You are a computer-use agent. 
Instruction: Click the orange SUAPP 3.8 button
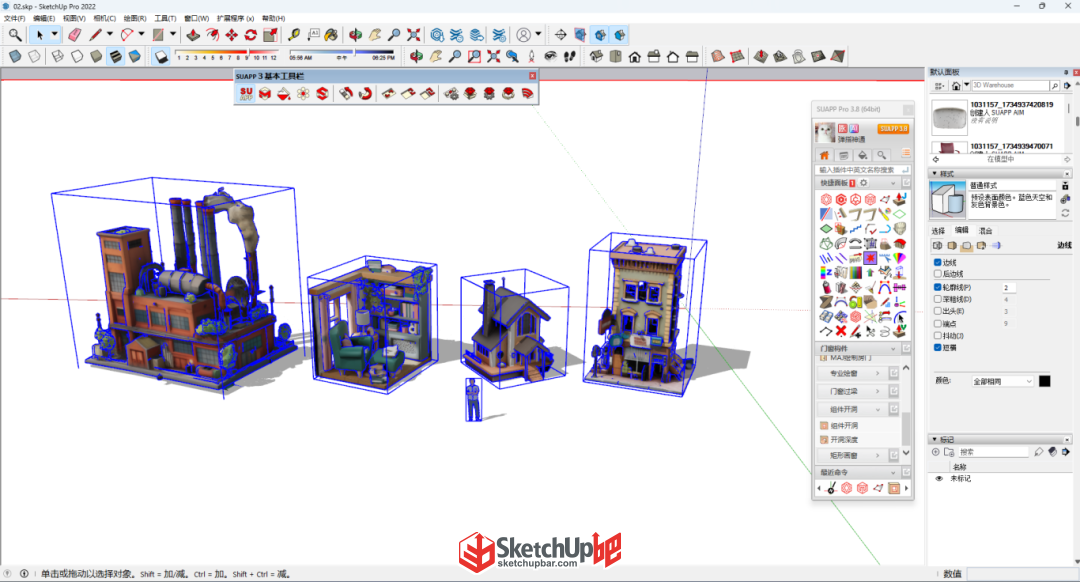893,129
